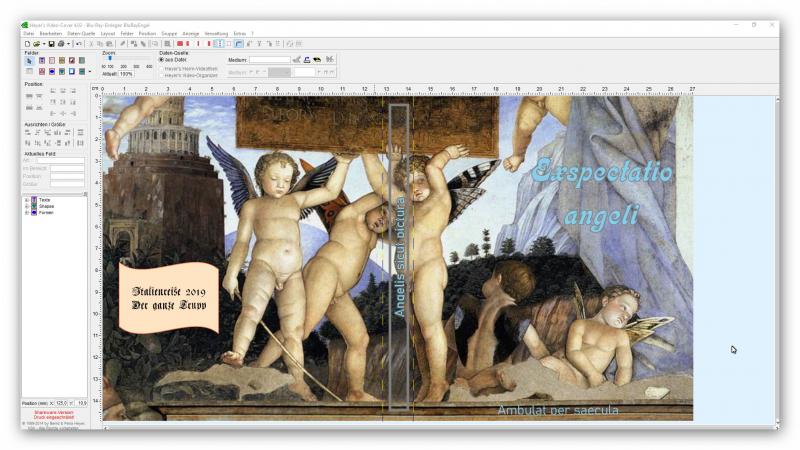
Task: Click the Open folder icon in toolbar
Action: [36, 44]
